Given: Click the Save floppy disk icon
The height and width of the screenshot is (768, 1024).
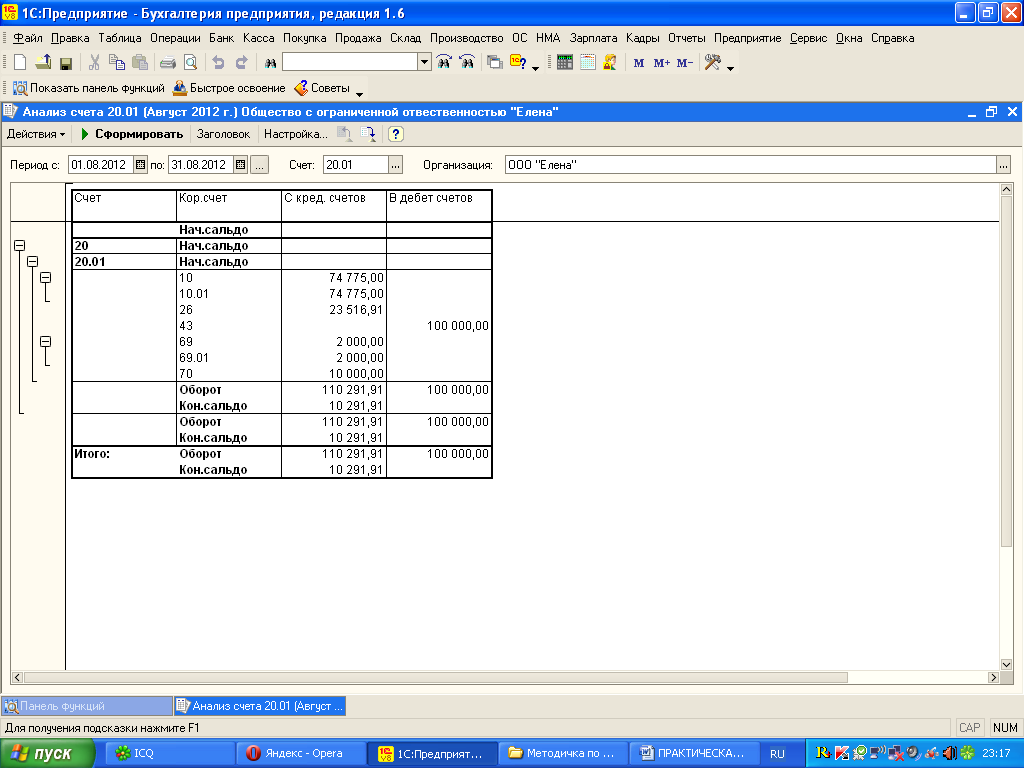Looking at the screenshot, I should point(65,63).
